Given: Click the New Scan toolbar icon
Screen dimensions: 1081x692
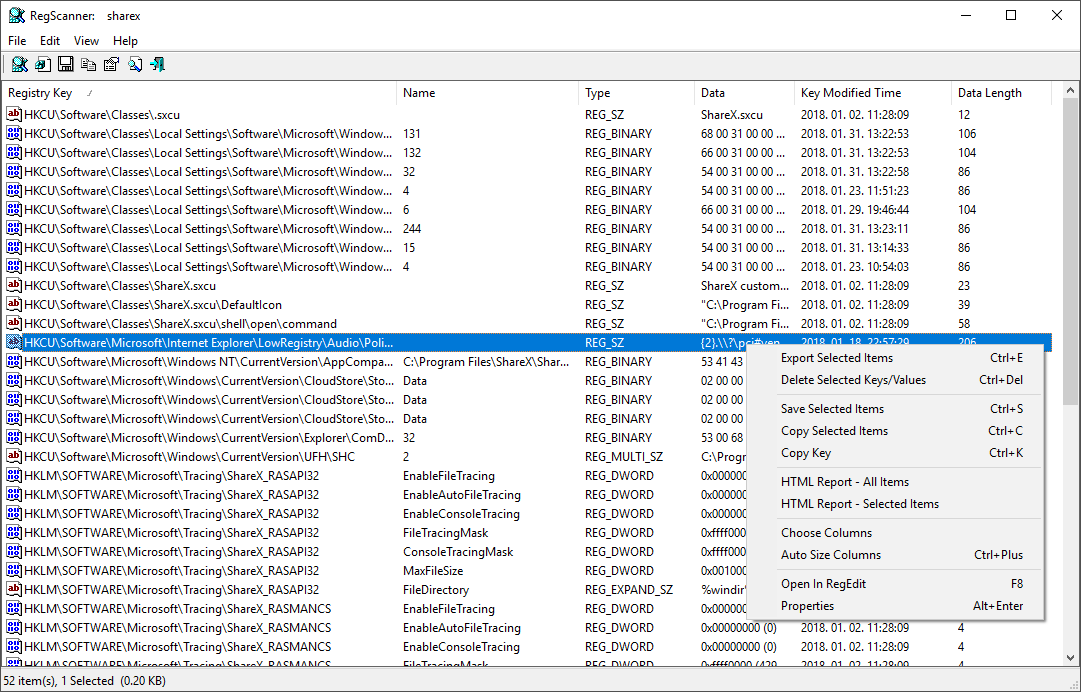Looking at the screenshot, I should (19, 65).
